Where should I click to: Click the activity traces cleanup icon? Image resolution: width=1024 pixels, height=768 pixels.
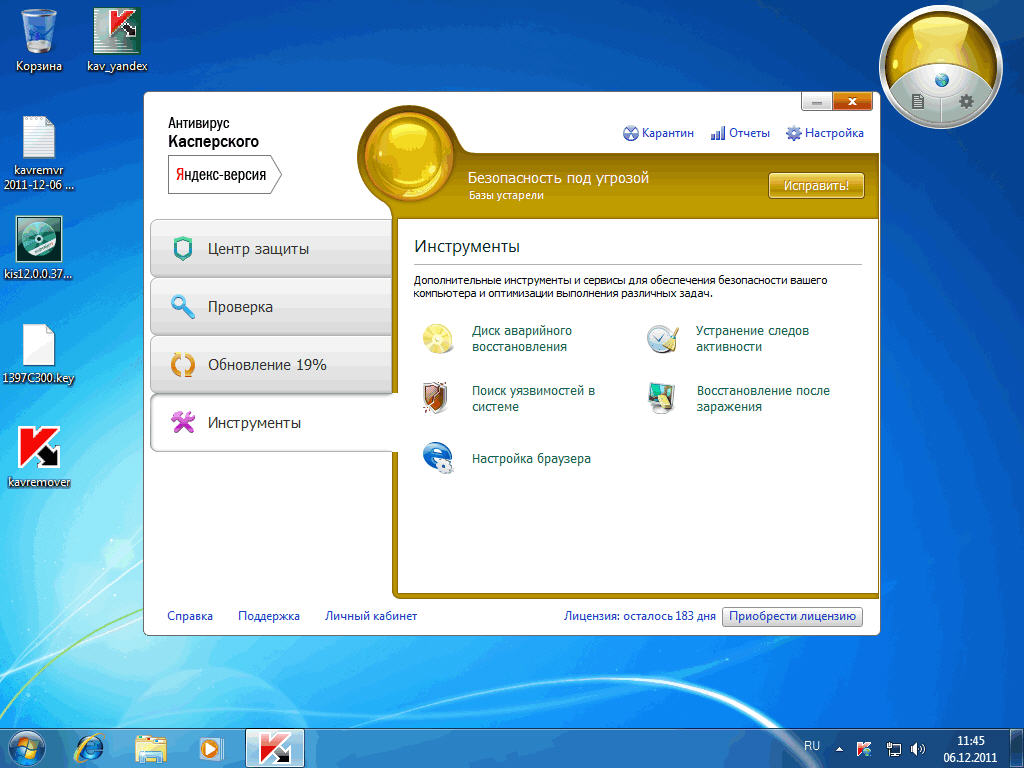662,338
